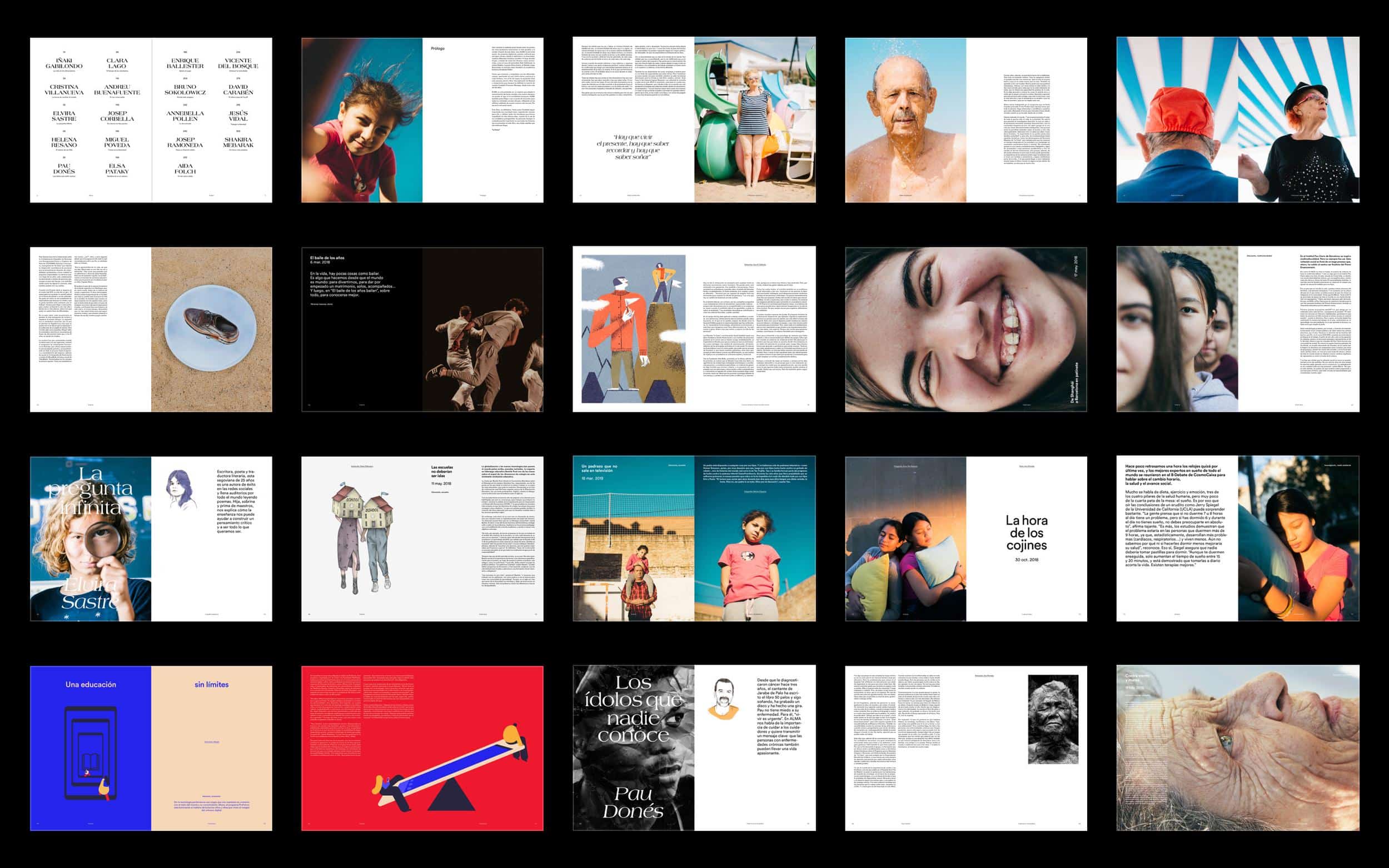The height and width of the screenshot is (868, 1389).
Task: Select the house-headed couple illustration spread
Action: [x=422, y=538]
